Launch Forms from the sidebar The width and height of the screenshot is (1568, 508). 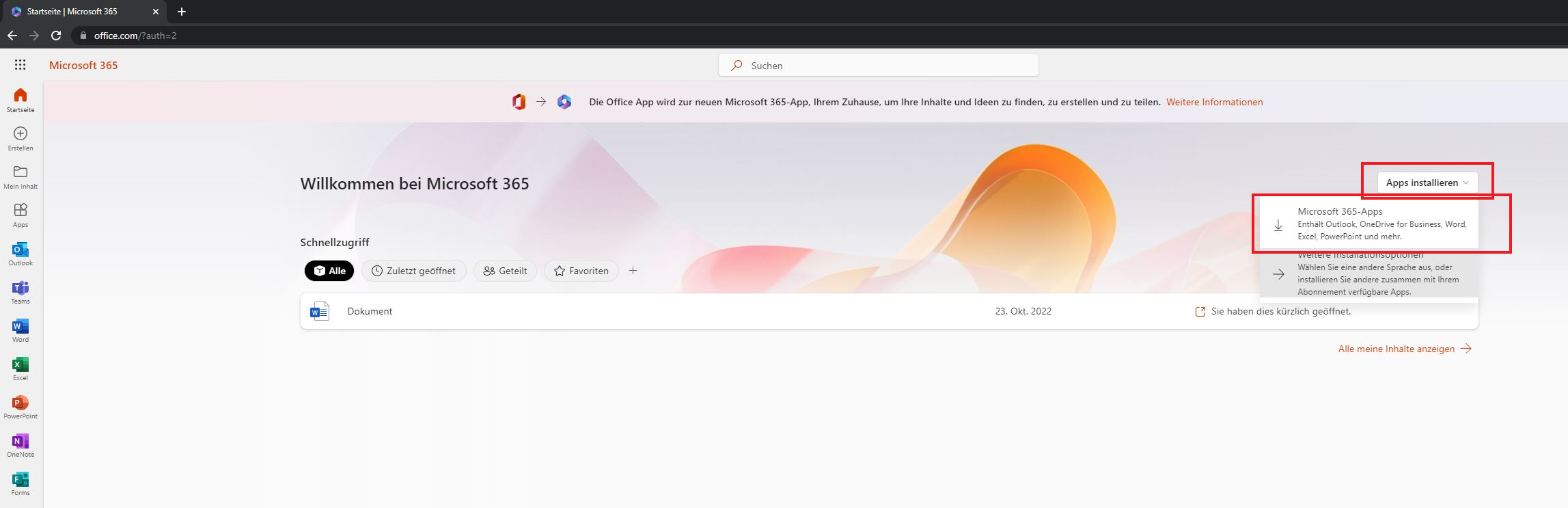point(20,483)
